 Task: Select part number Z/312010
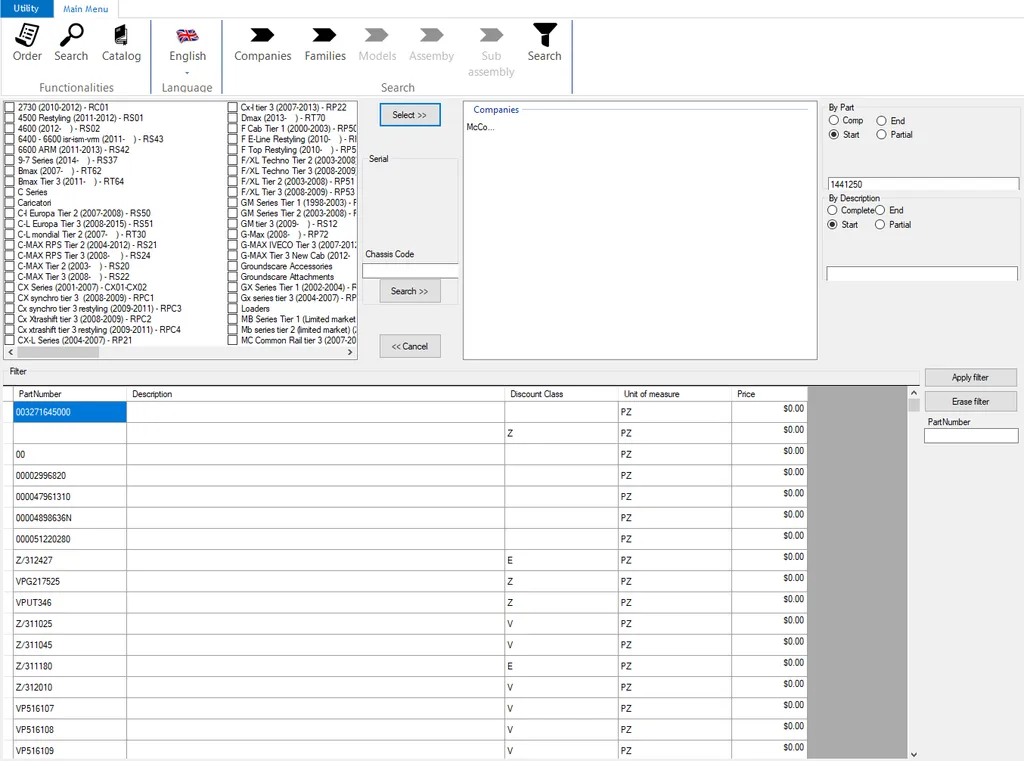click(x=70, y=687)
